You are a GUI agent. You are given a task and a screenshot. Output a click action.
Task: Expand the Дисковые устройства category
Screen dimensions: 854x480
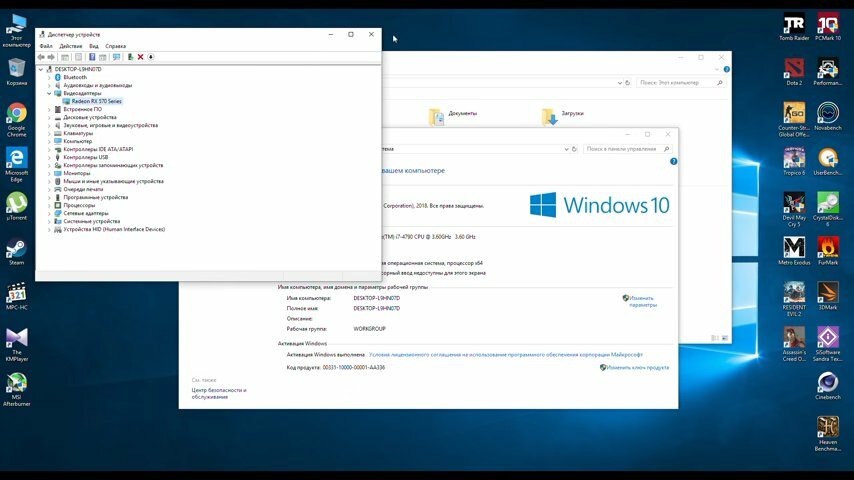coord(49,117)
